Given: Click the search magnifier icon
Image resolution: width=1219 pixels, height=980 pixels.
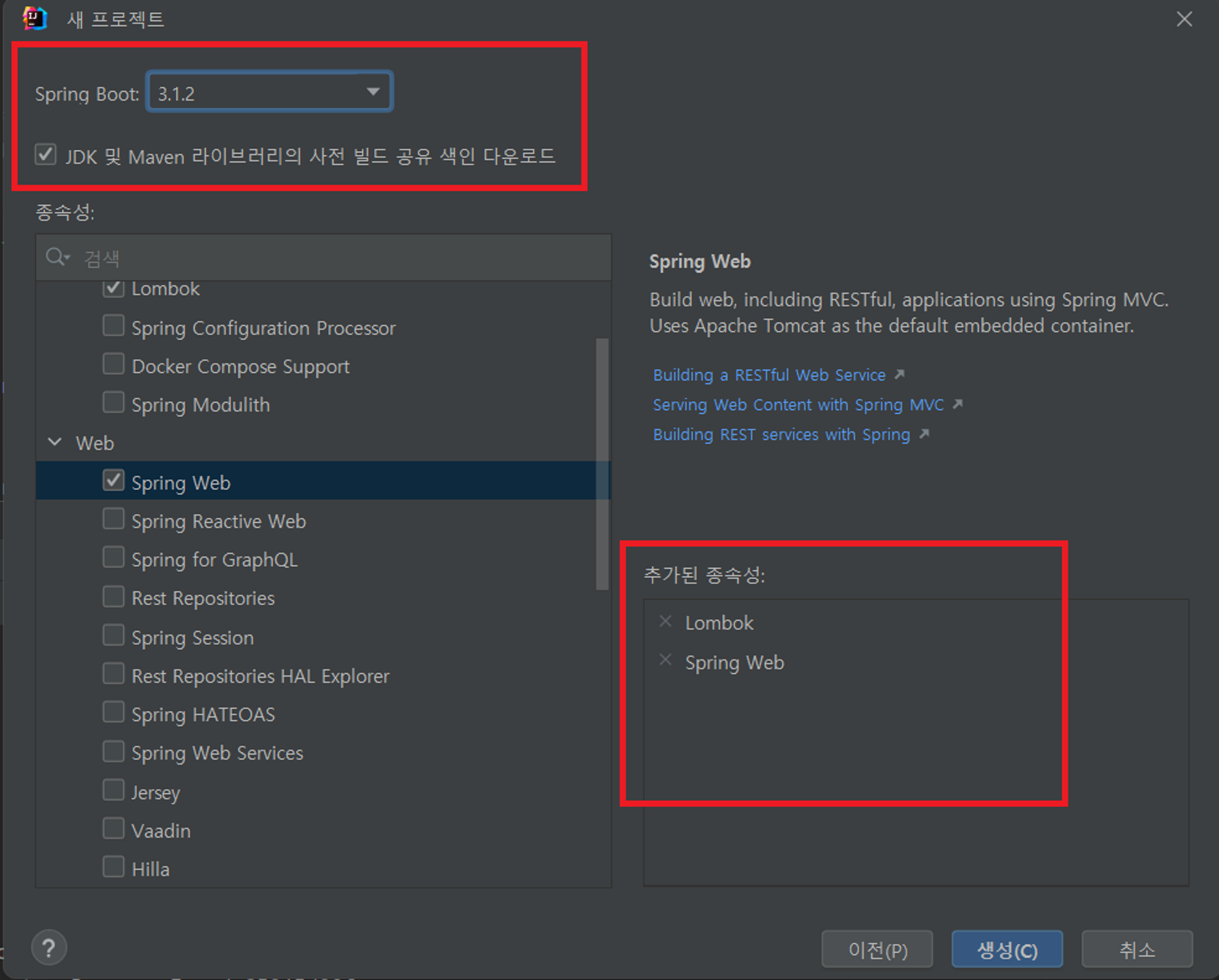Looking at the screenshot, I should pyautogui.click(x=56, y=257).
